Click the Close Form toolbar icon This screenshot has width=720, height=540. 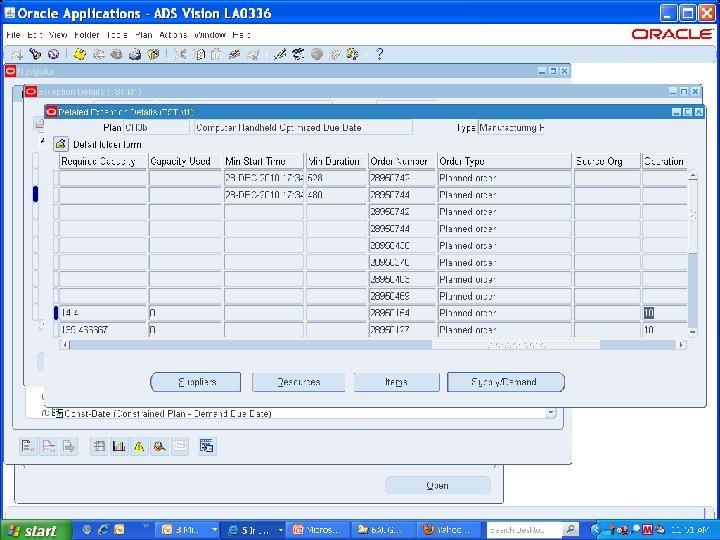coord(153,55)
